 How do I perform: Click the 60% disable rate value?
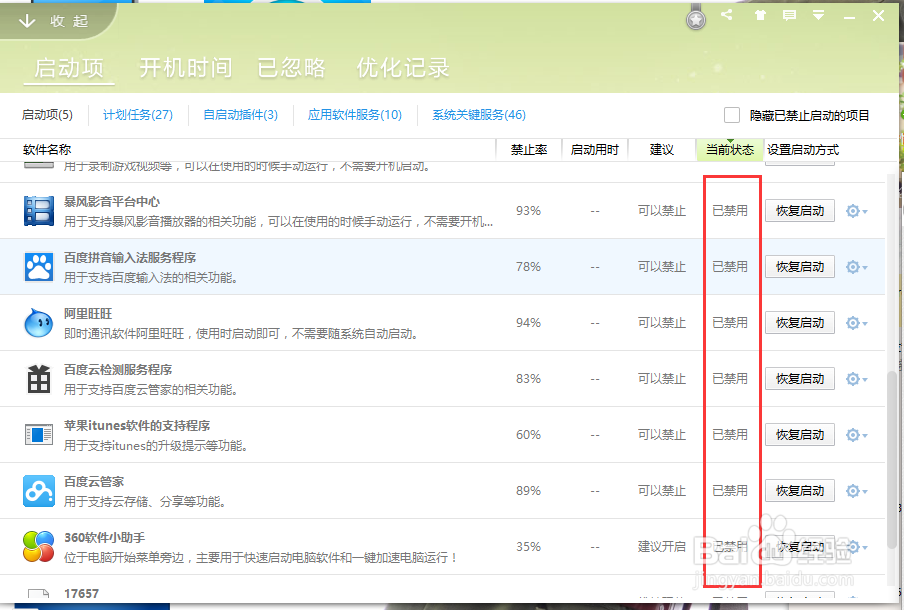pyautogui.click(x=528, y=435)
